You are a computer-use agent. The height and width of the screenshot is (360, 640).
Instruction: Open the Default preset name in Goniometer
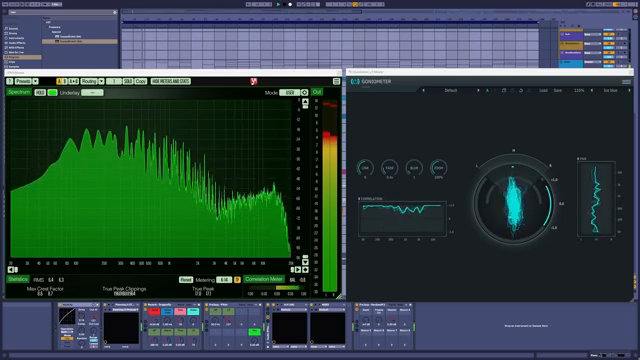click(451, 90)
